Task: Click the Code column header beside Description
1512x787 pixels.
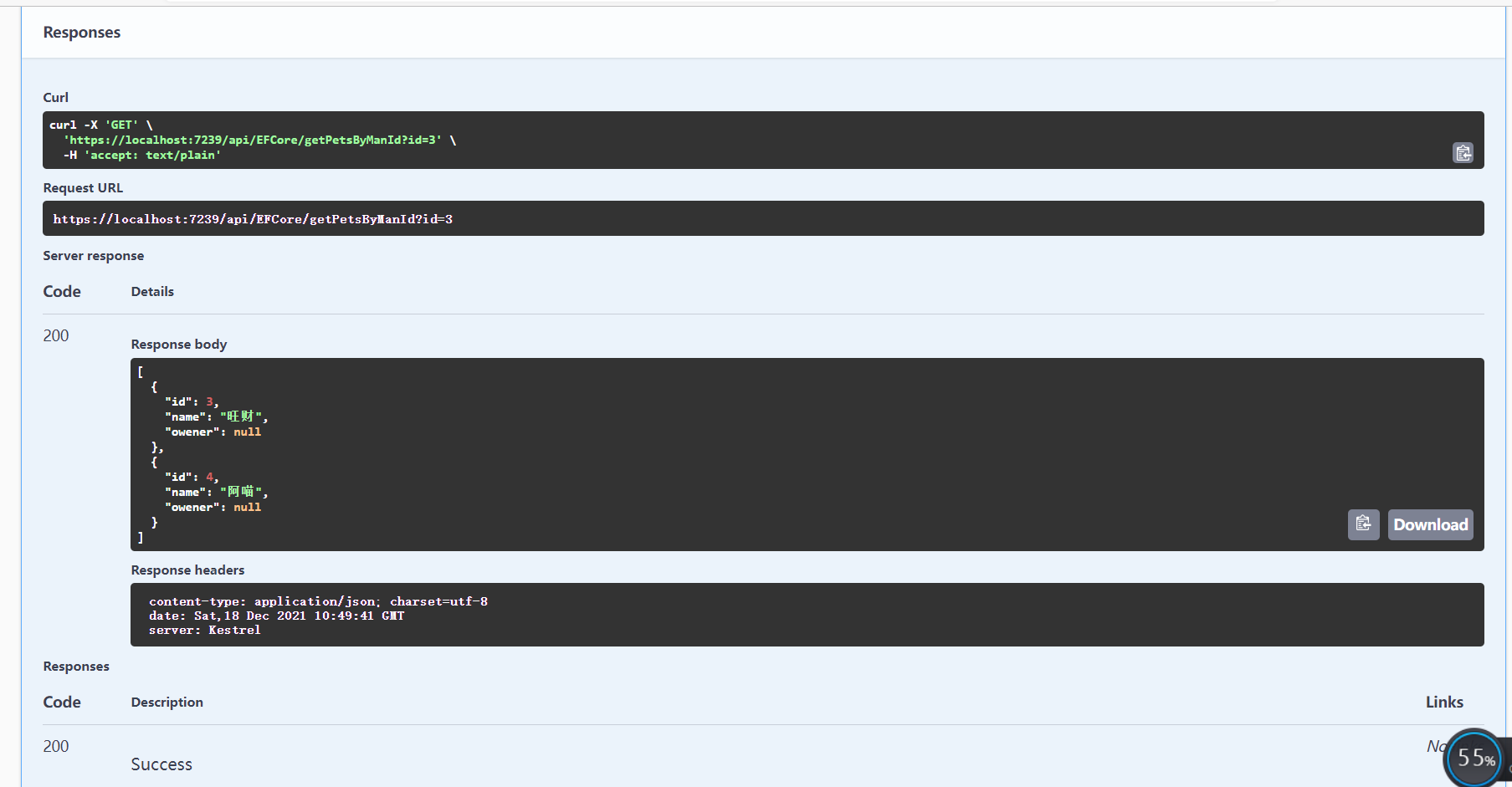Action: coord(62,702)
